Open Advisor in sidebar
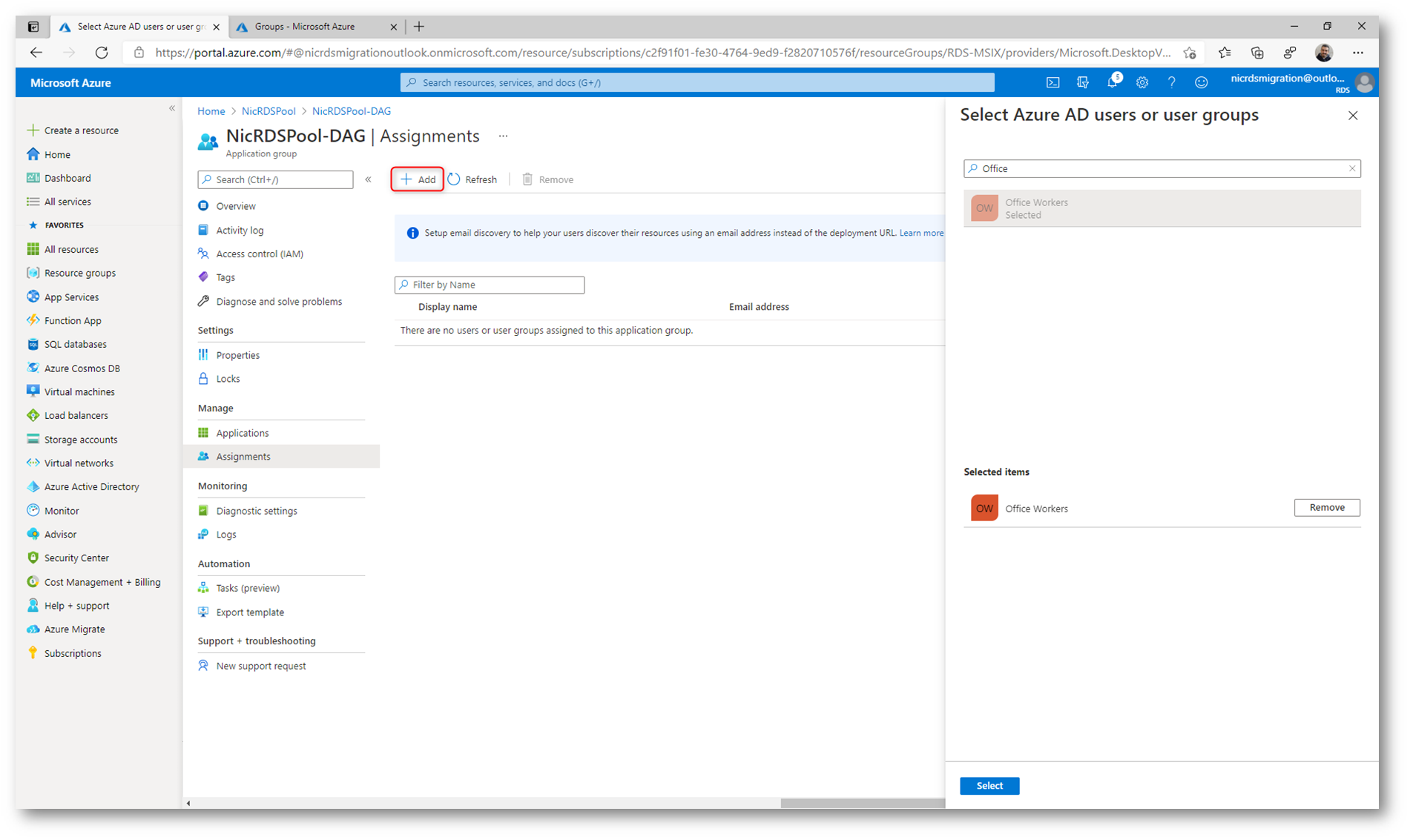Screen dimensions: 1410x840 point(60,534)
